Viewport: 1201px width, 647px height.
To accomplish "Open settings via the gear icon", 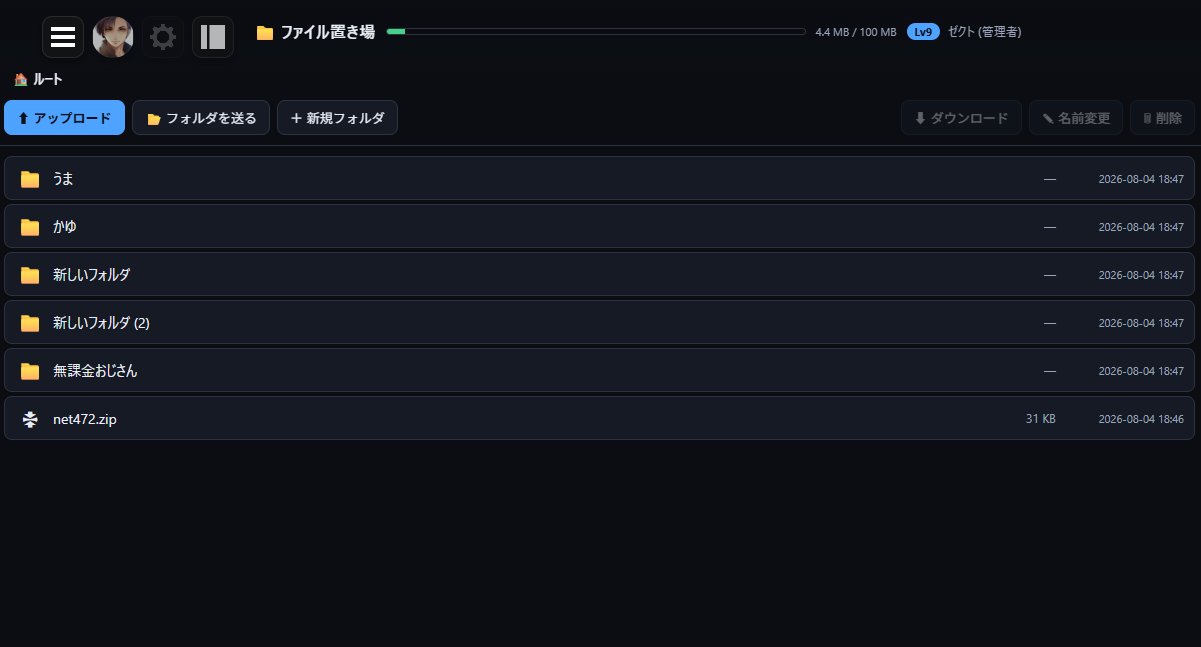I will click(x=163, y=37).
